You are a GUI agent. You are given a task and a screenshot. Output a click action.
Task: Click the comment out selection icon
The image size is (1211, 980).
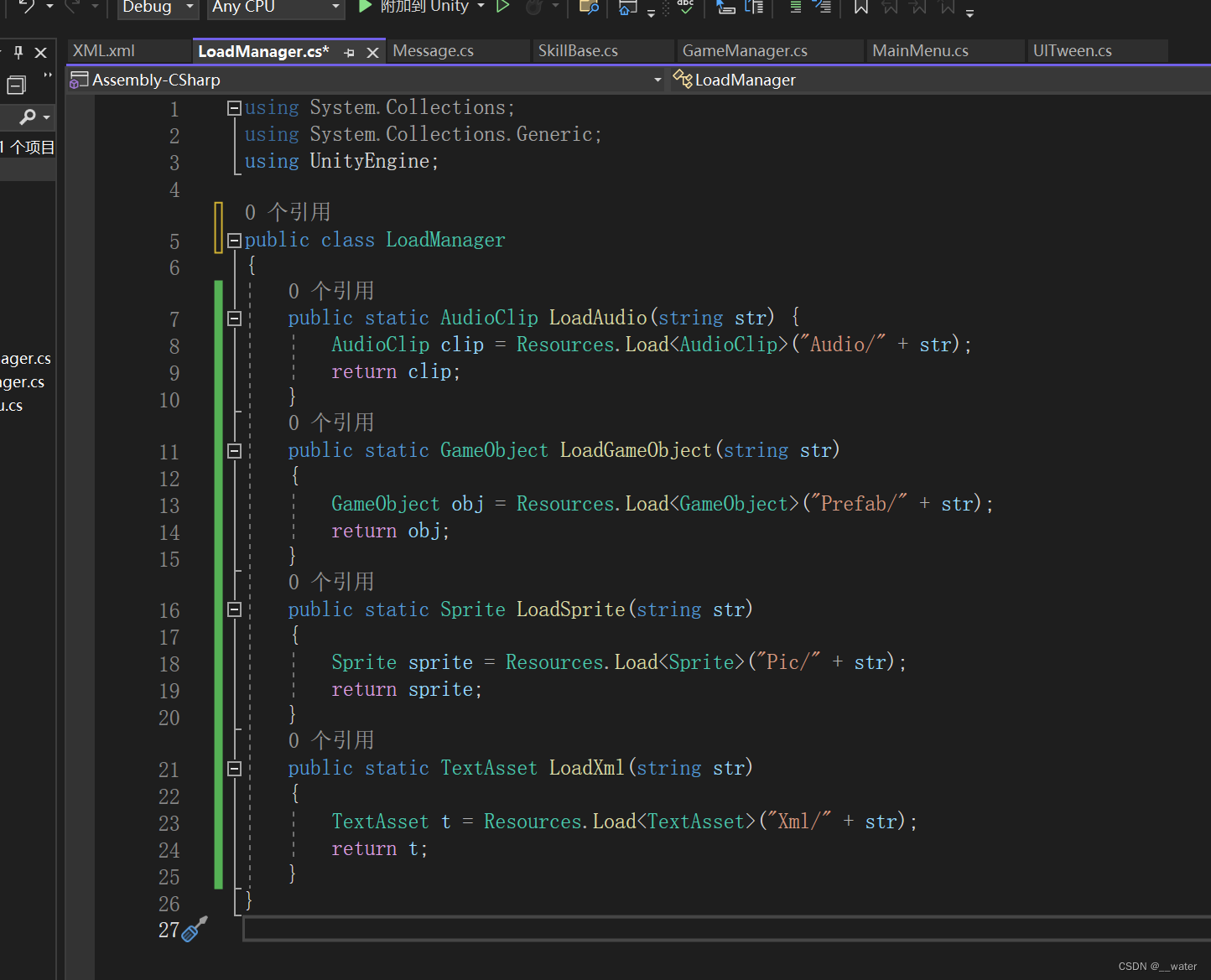point(795,8)
